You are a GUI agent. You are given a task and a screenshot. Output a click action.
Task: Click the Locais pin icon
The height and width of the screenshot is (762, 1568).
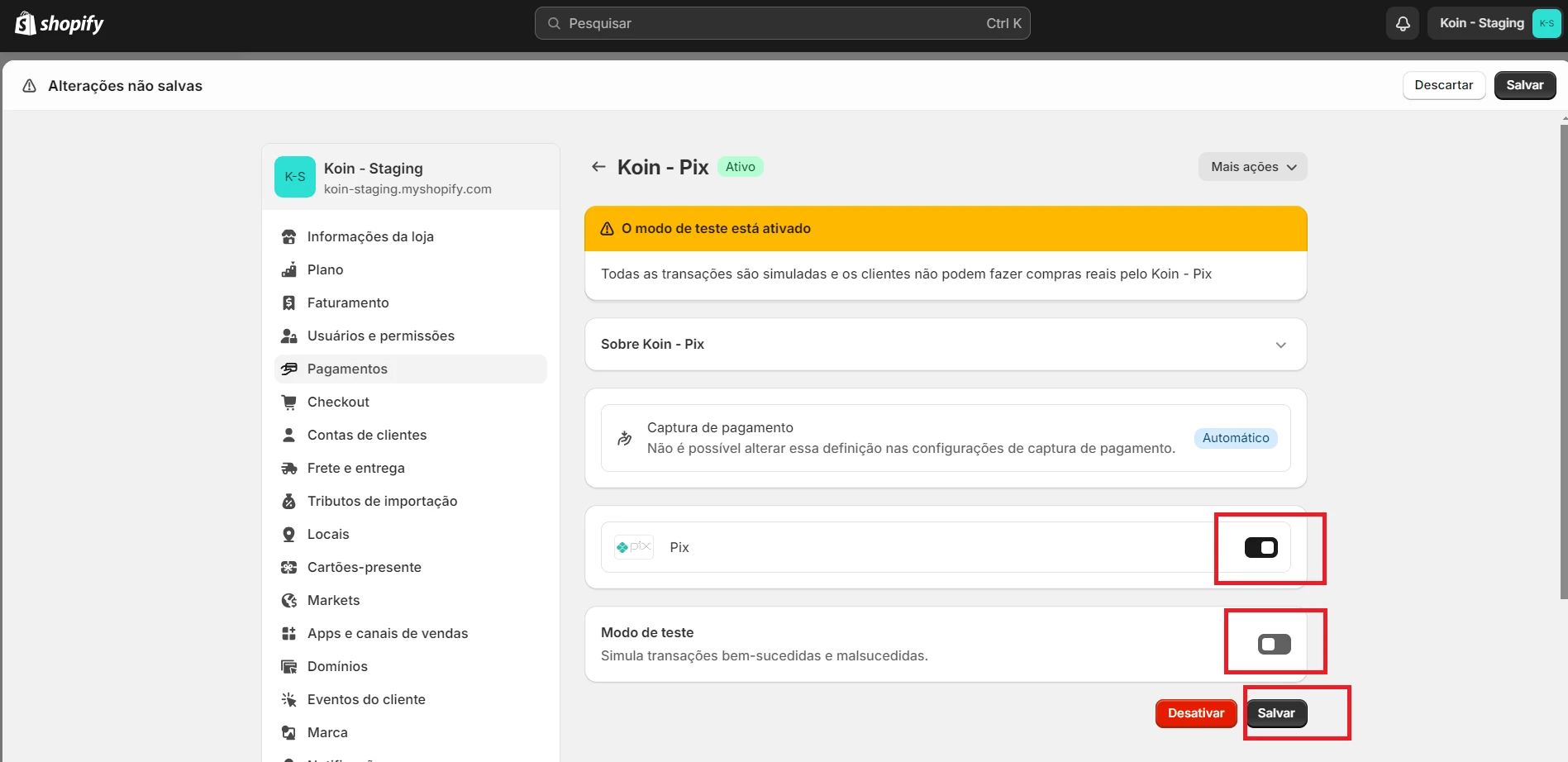[288, 534]
